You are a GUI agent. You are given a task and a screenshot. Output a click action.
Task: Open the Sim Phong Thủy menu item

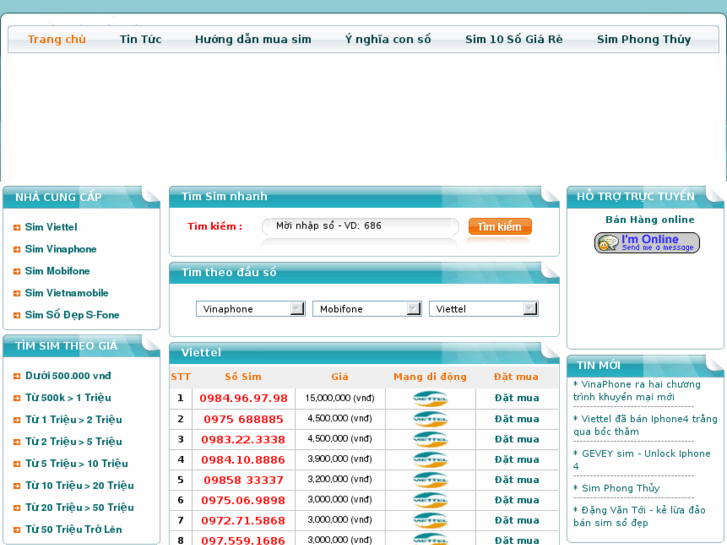coord(643,40)
